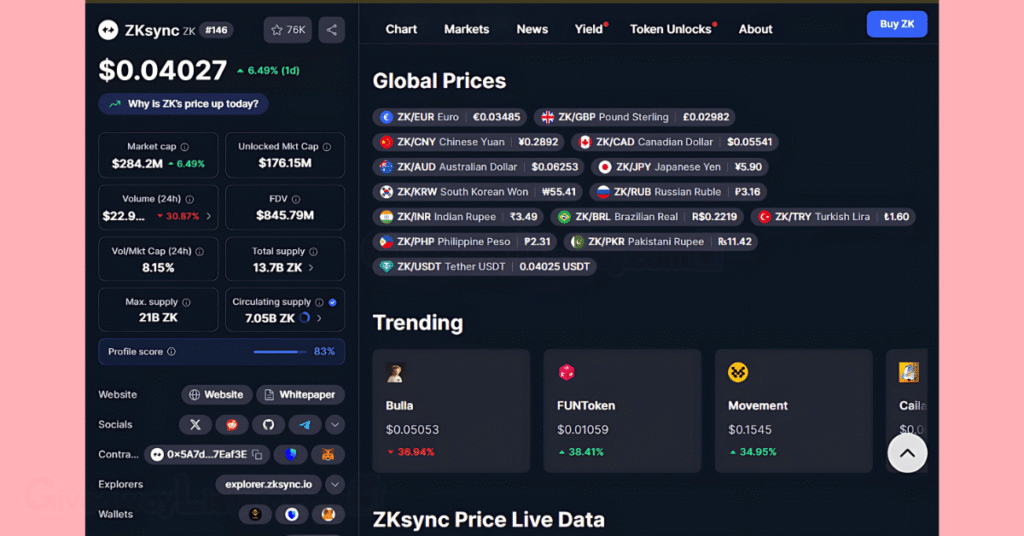Select the ZK/BRL Brazilian Real chip
This screenshot has width=1024, height=536.
coord(647,217)
